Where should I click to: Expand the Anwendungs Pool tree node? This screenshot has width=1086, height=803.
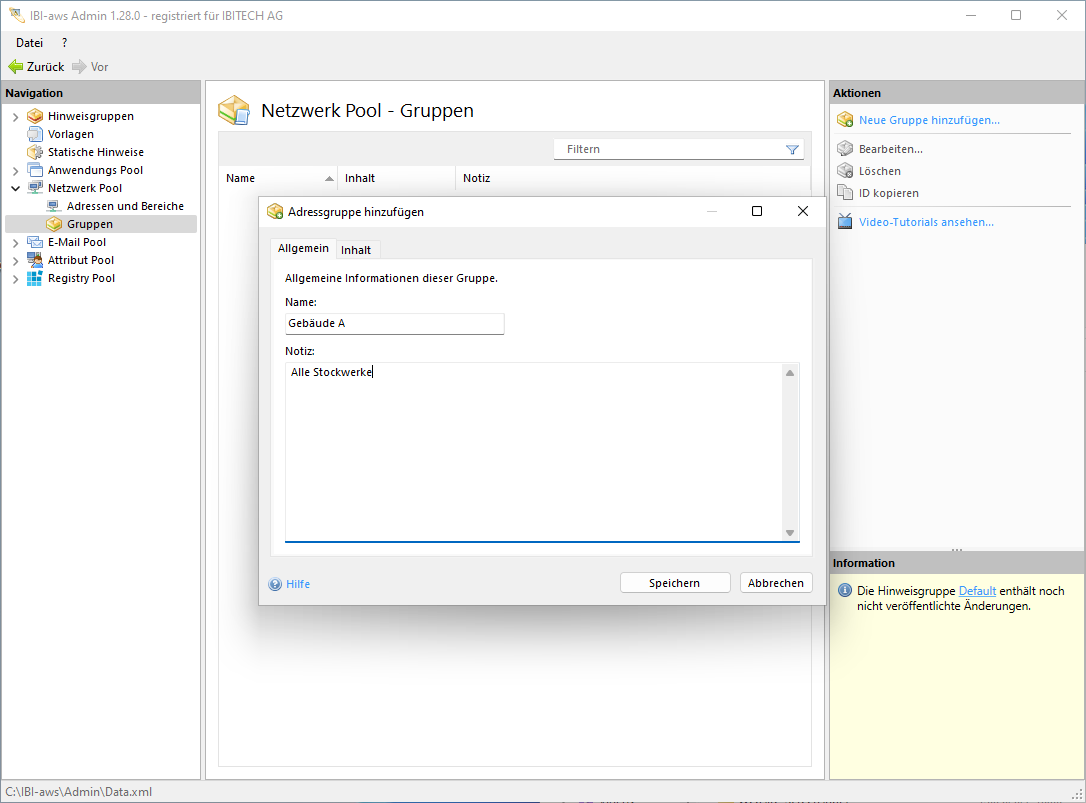tap(15, 171)
